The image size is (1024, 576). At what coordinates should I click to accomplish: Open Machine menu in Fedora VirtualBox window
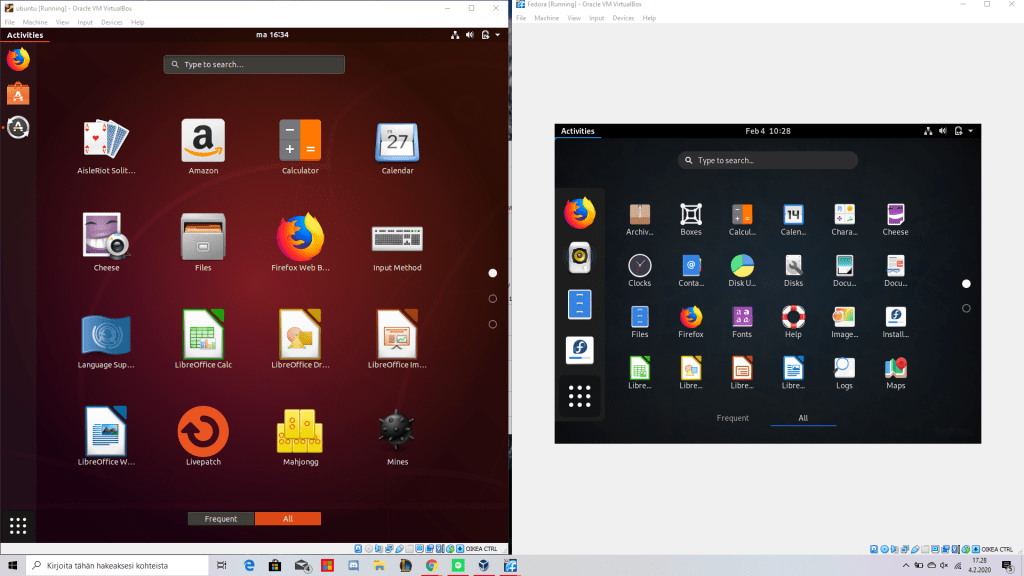[x=547, y=18]
